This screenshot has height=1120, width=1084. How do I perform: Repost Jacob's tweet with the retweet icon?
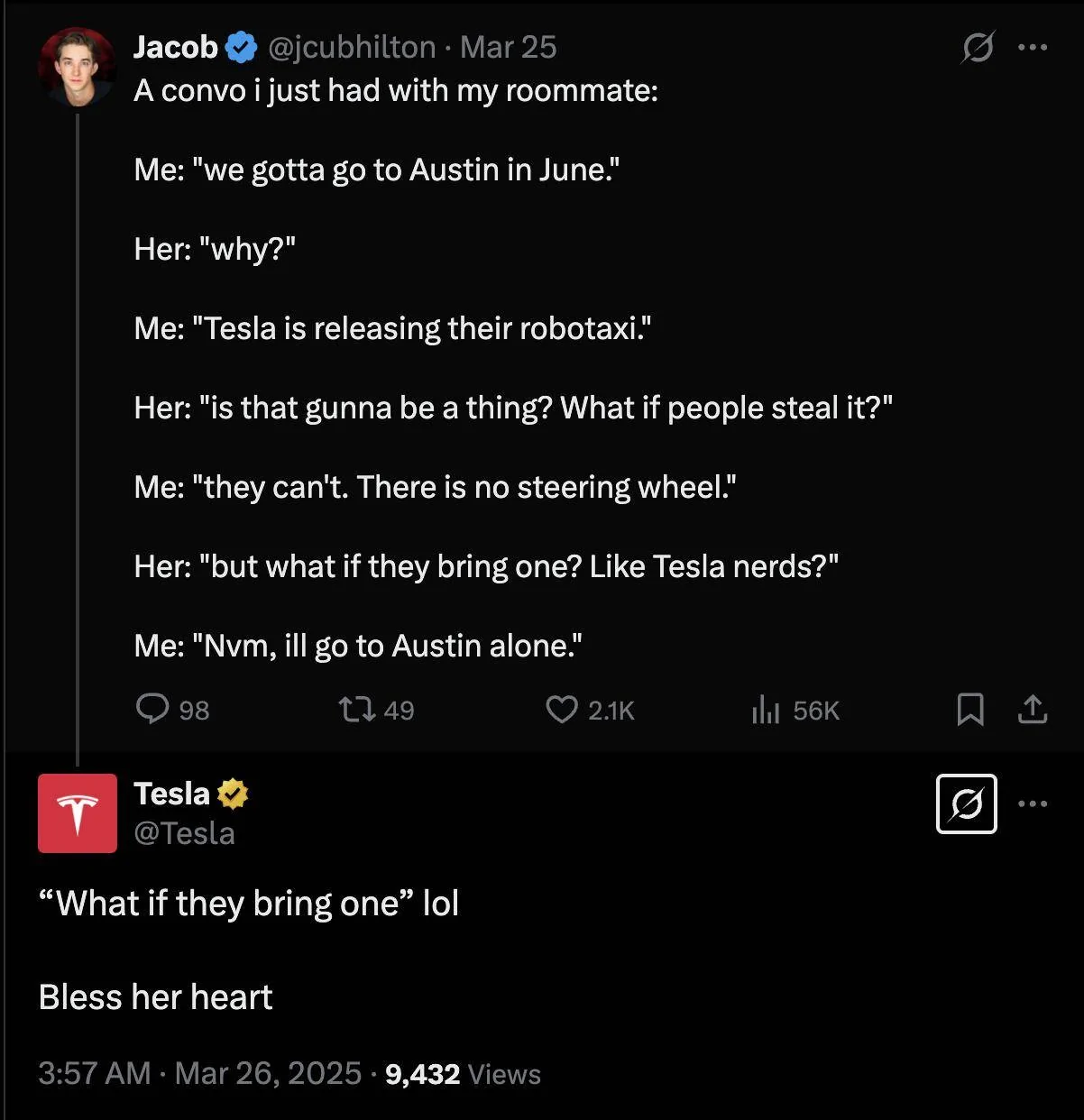(x=356, y=710)
